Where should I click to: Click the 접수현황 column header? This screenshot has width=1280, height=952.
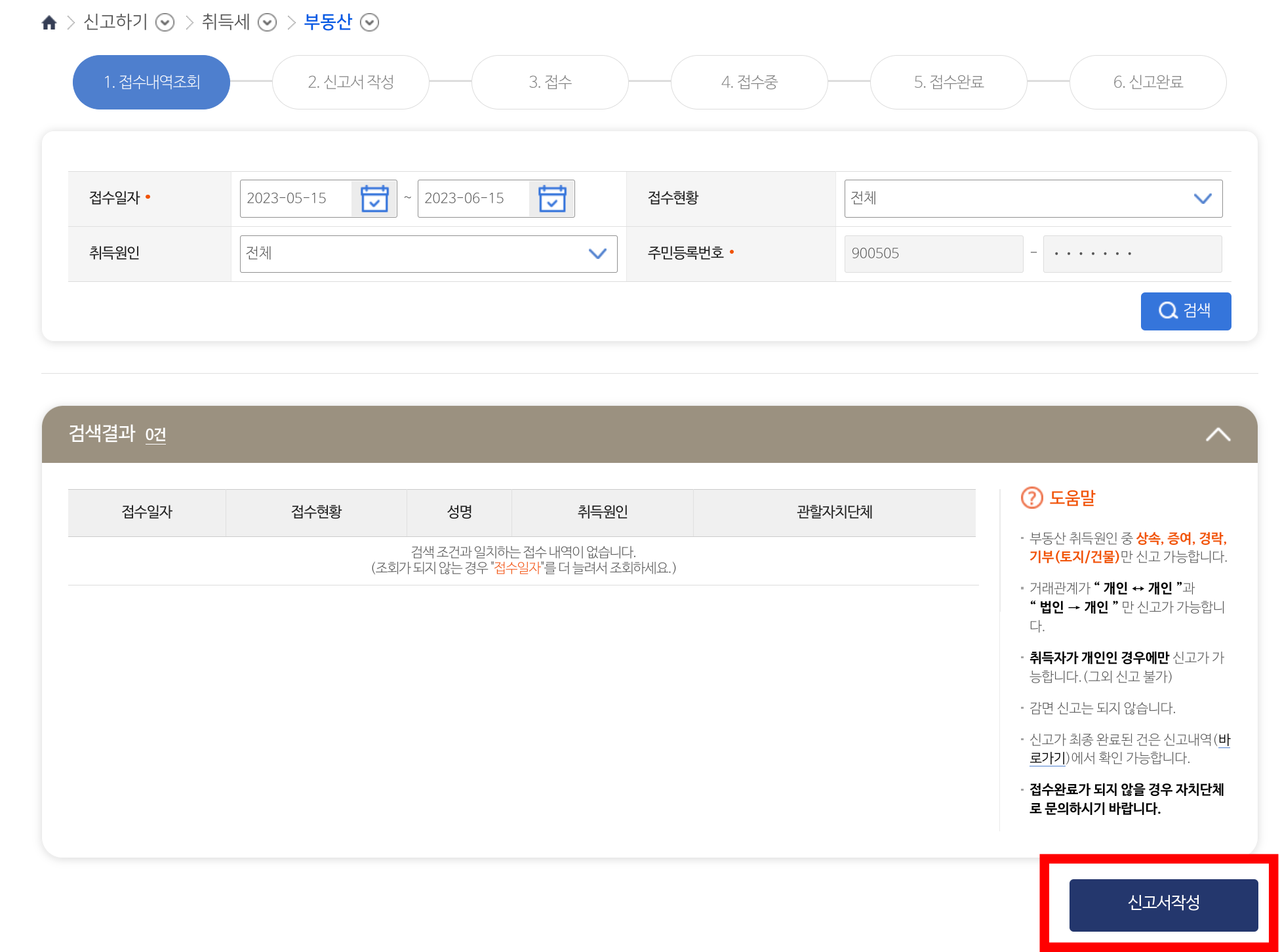coord(317,512)
